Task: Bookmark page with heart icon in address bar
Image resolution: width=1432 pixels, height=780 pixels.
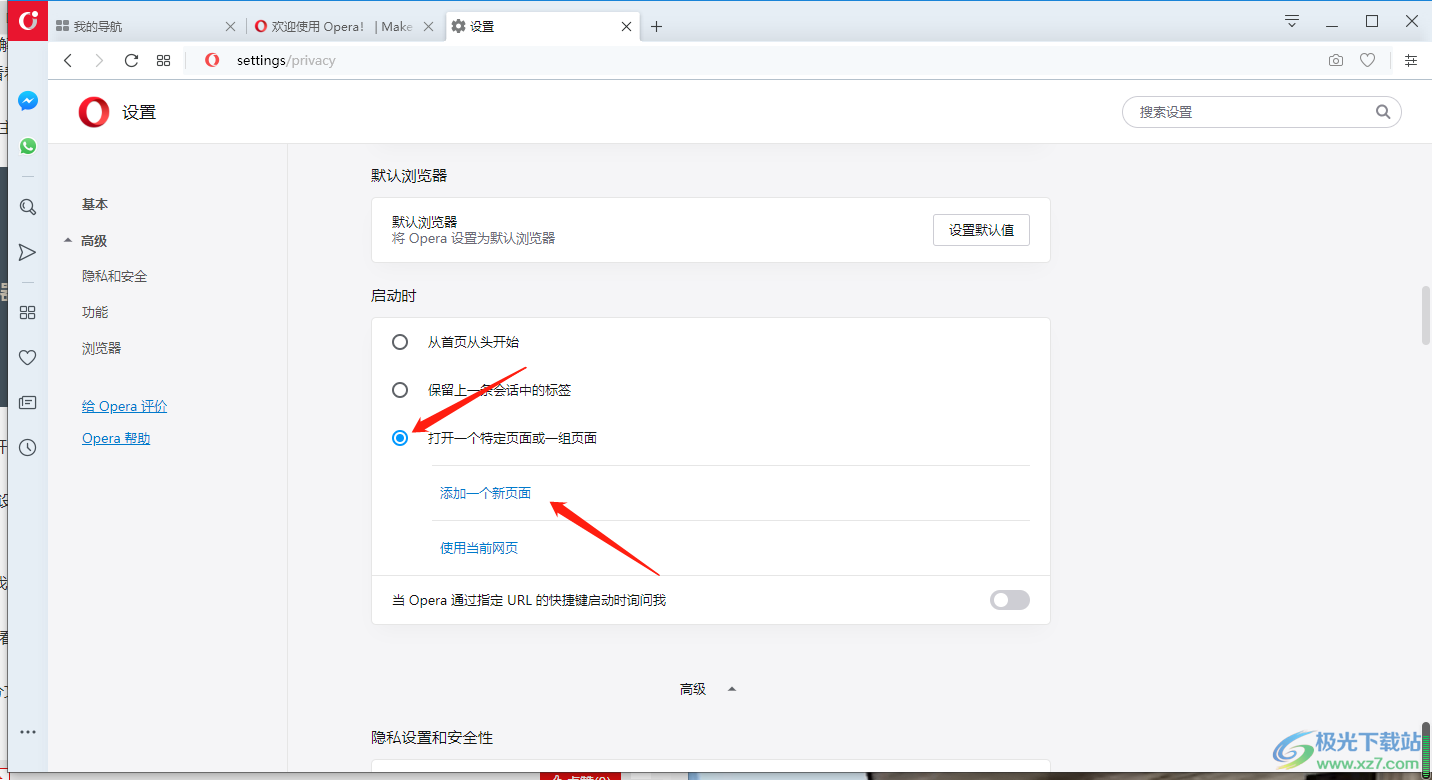Action: (x=1367, y=60)
